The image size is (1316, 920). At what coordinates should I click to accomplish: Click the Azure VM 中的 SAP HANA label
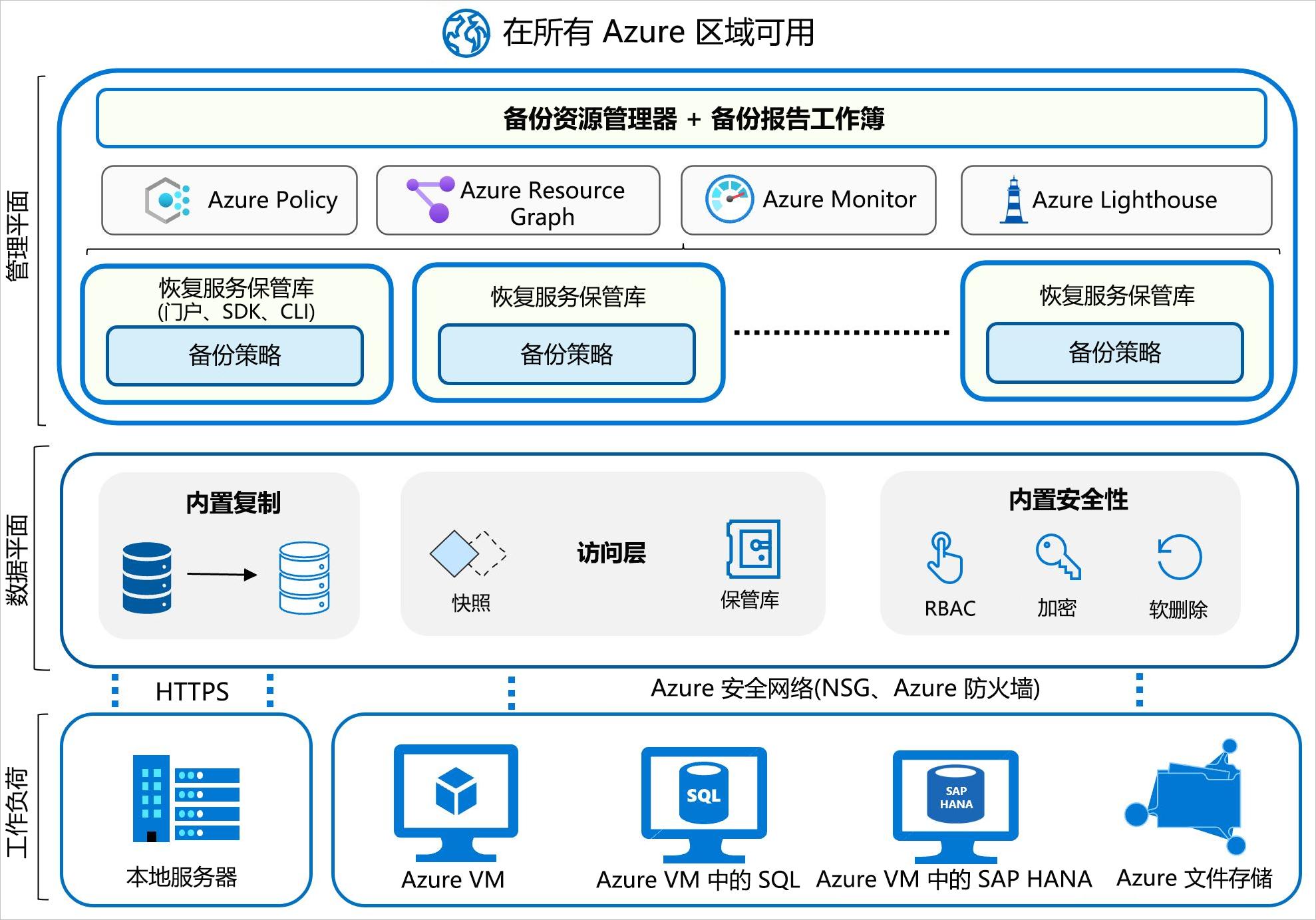pos(954,879)
